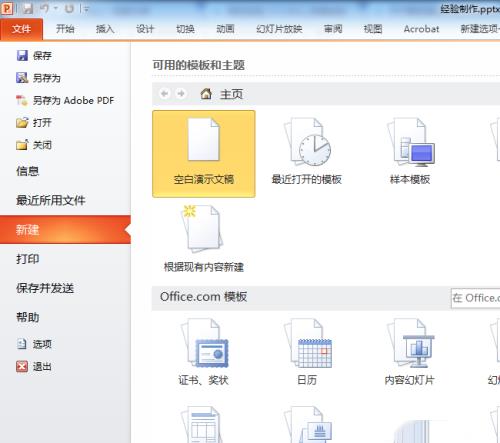This screenshot has width=500, height=443.
Task: Switch to the 设计 ribbon tab
Action: 145,29
